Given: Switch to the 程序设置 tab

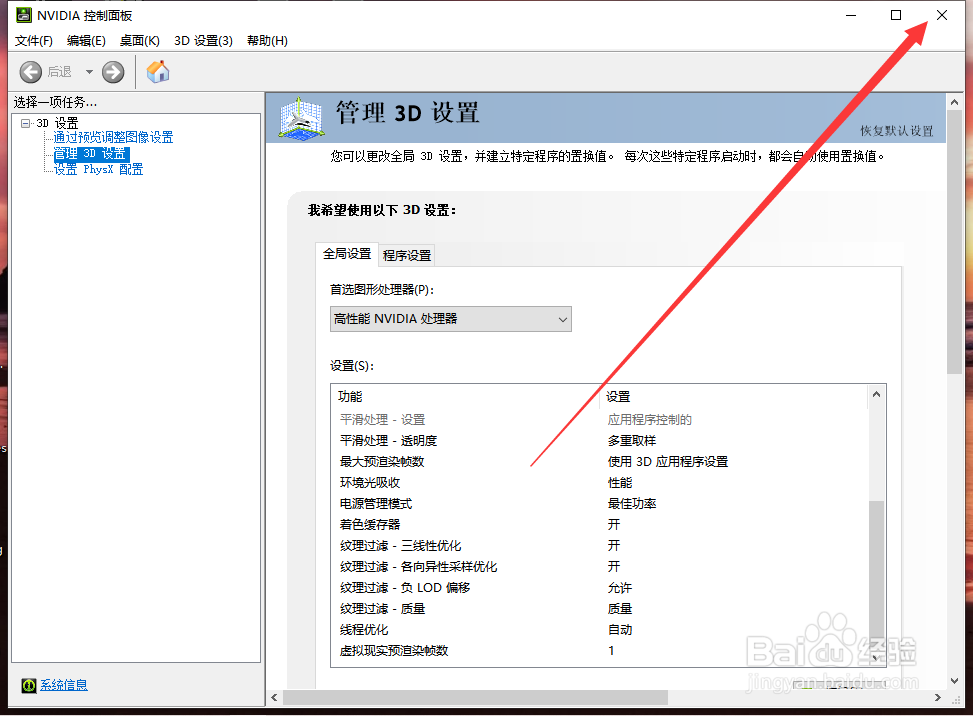Looking at the screenshot, I should point(407,255).
